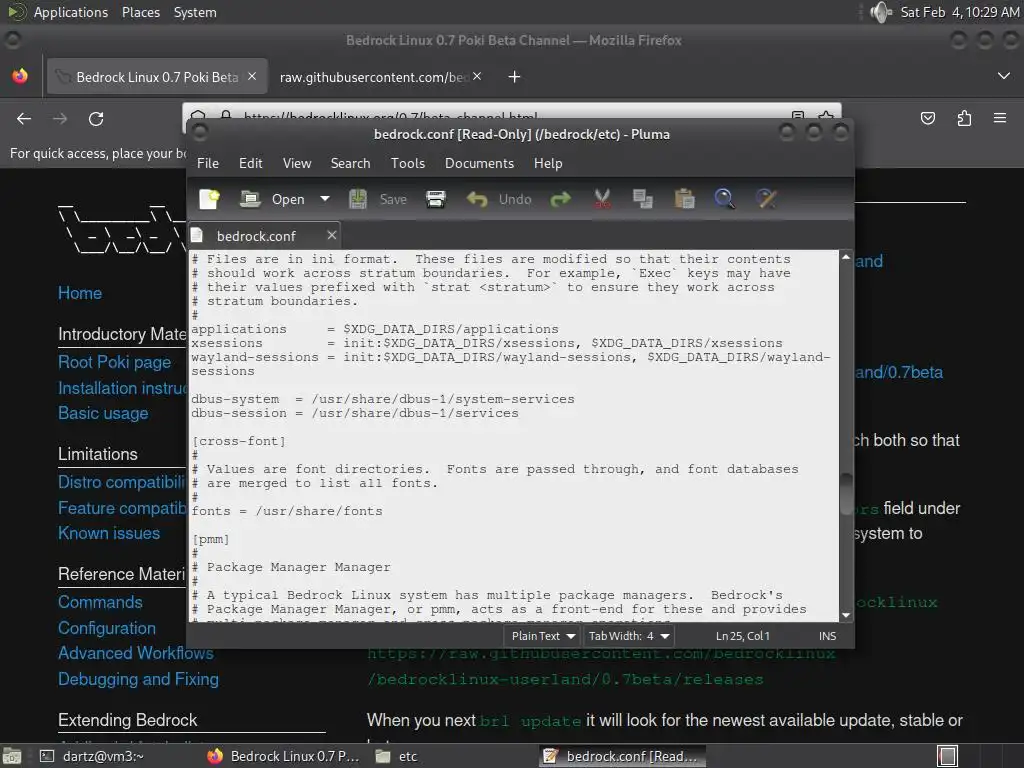Screen dimensions: 1024x768
Task: Open Pluma View menu
Action: pyautogui.click(x=297, y=163)
